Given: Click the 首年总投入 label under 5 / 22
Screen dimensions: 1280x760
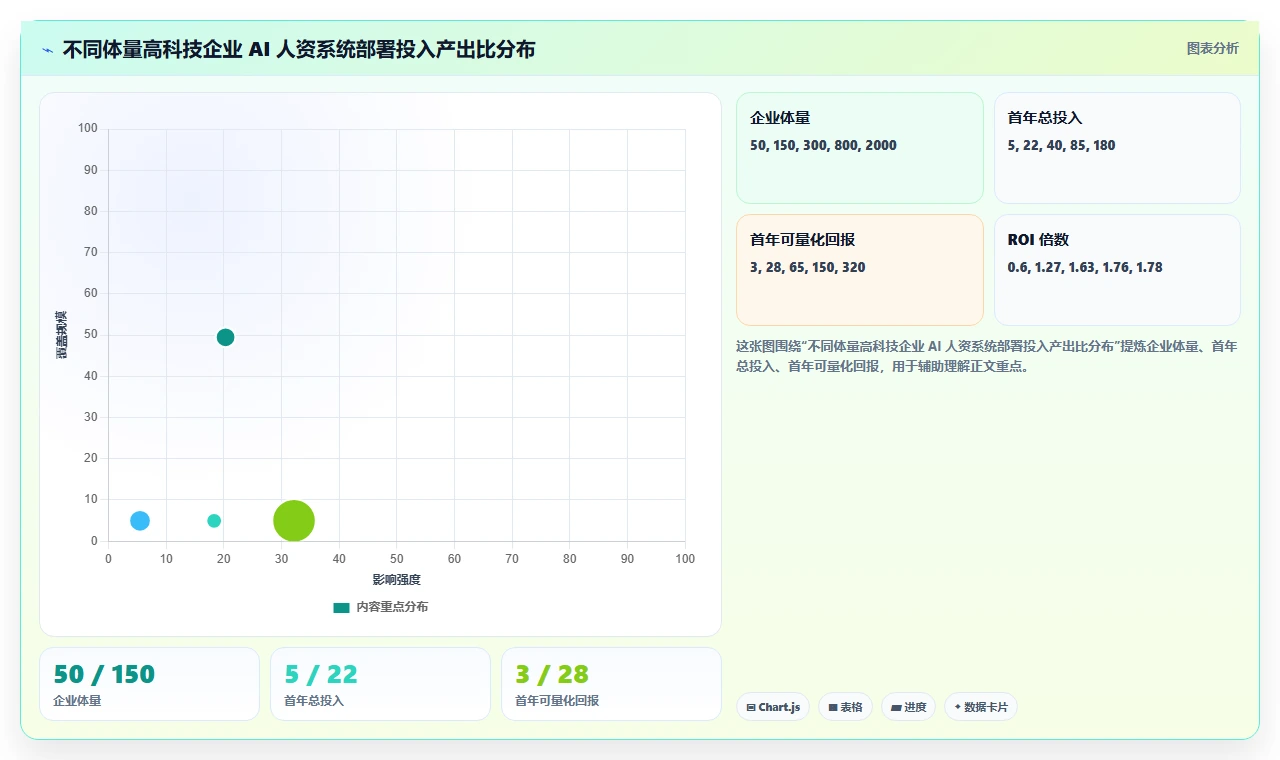Looking at the screenshot, I should coord(314,701).
